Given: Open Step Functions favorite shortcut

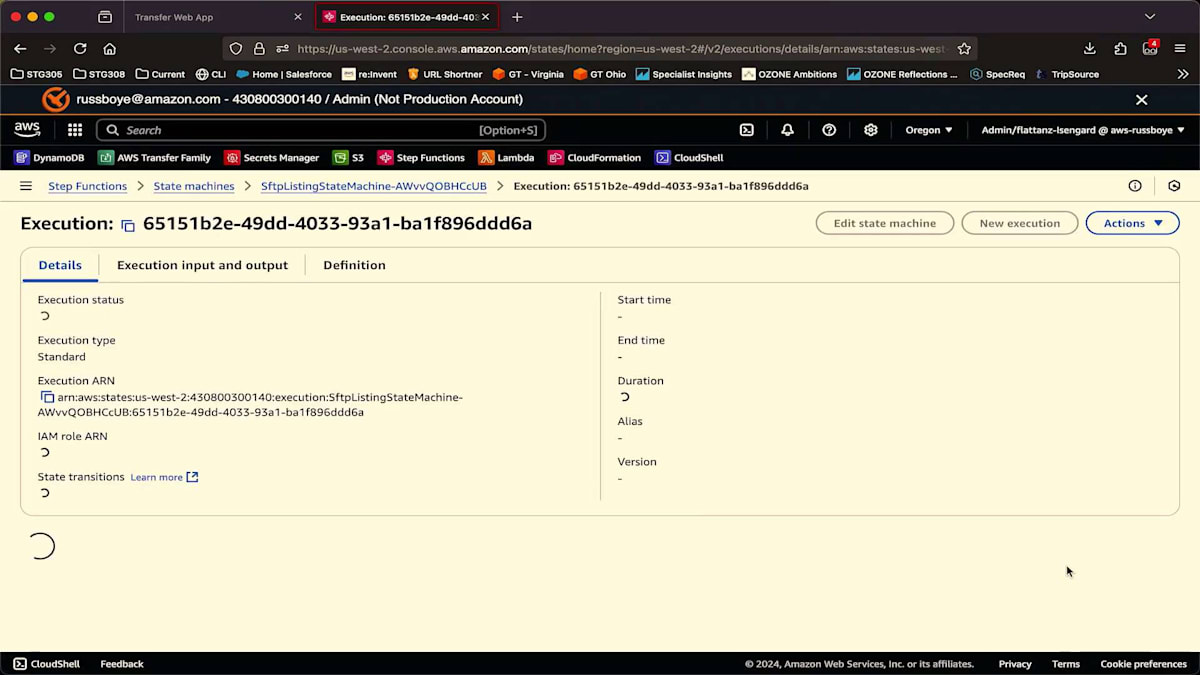Looking at the screenshot, I should point(421,158).
